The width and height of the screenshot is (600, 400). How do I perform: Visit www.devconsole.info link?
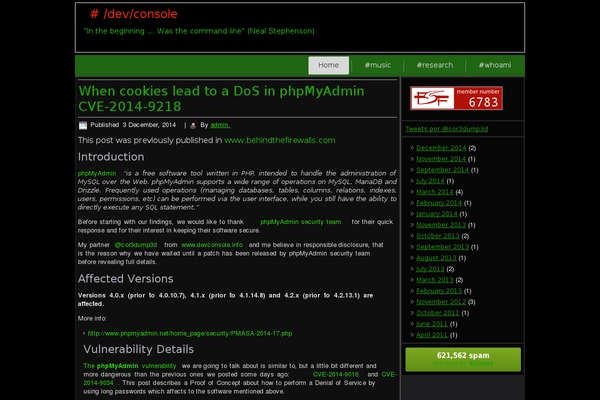point(212,245)
